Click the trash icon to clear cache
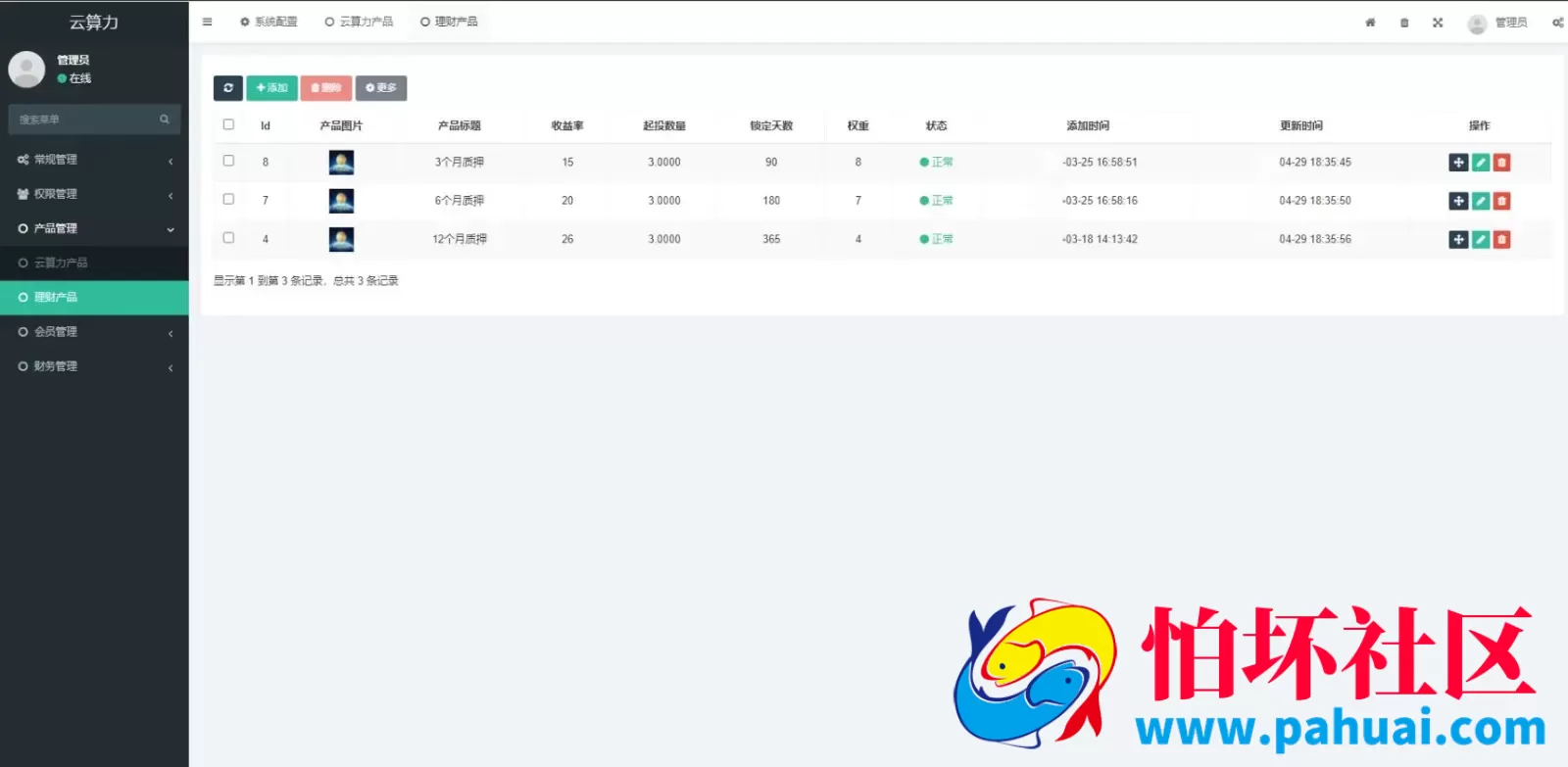The image size is (1568, 767). pyautogui.click(x=1404, y=23)
